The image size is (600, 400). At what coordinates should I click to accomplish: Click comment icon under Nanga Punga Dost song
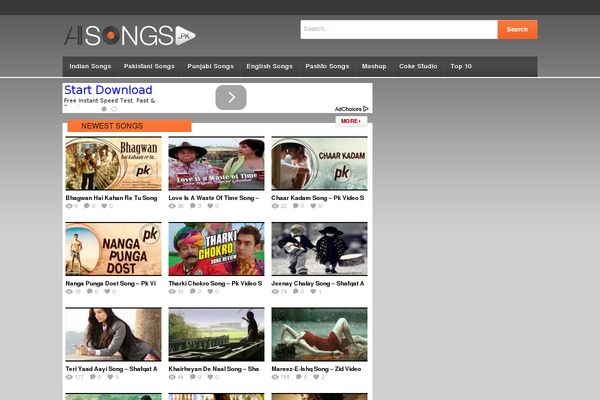click(x=90, y=292)
